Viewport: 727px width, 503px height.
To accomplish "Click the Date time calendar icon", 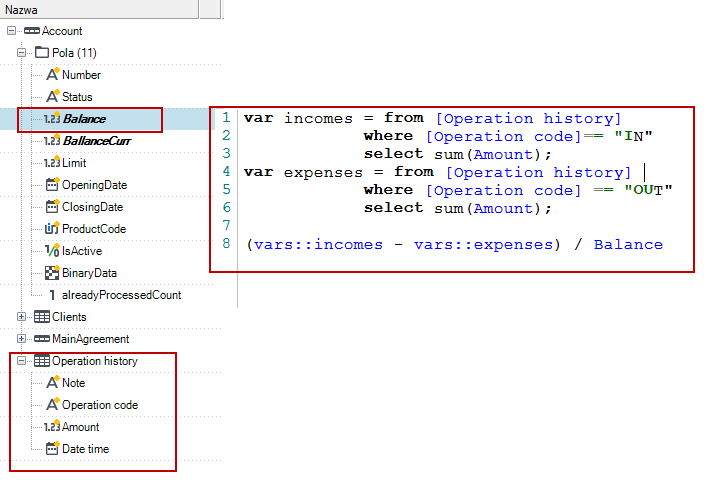I will click(x=52, y=448).
